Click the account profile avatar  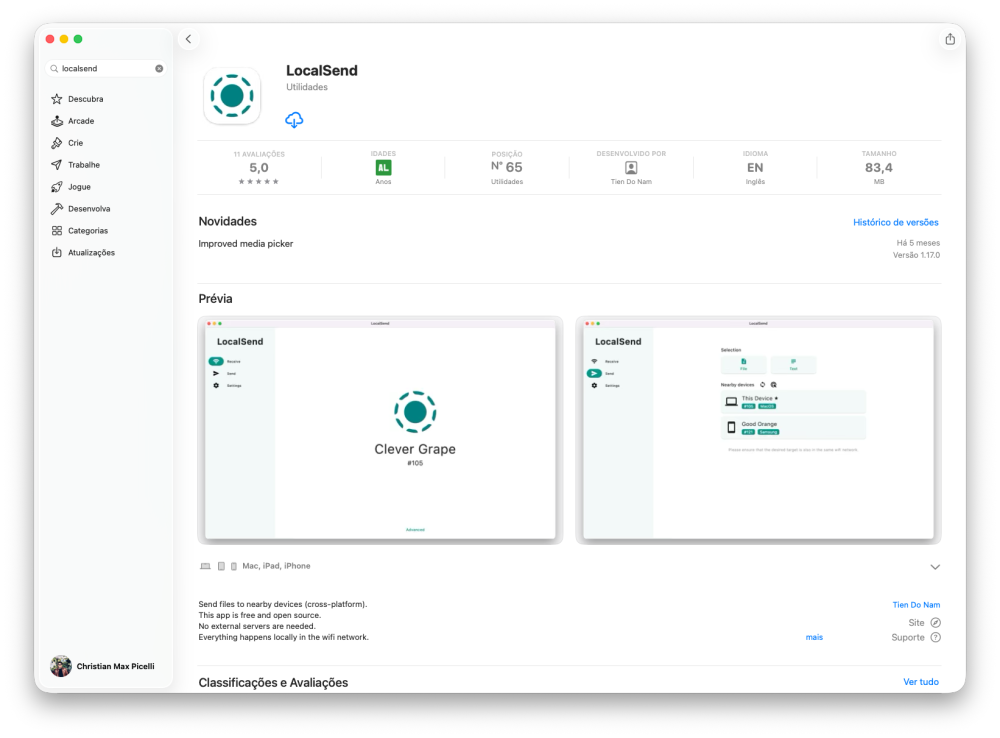pos(61,666)
